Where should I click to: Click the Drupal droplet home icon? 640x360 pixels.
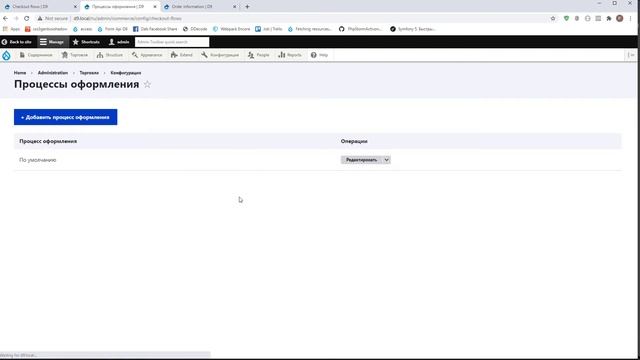[x=6, y=55]
